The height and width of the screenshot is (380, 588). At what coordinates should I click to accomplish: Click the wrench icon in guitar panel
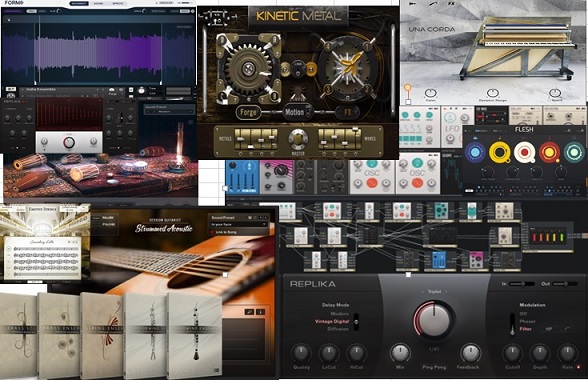click(x=249, y=312)
